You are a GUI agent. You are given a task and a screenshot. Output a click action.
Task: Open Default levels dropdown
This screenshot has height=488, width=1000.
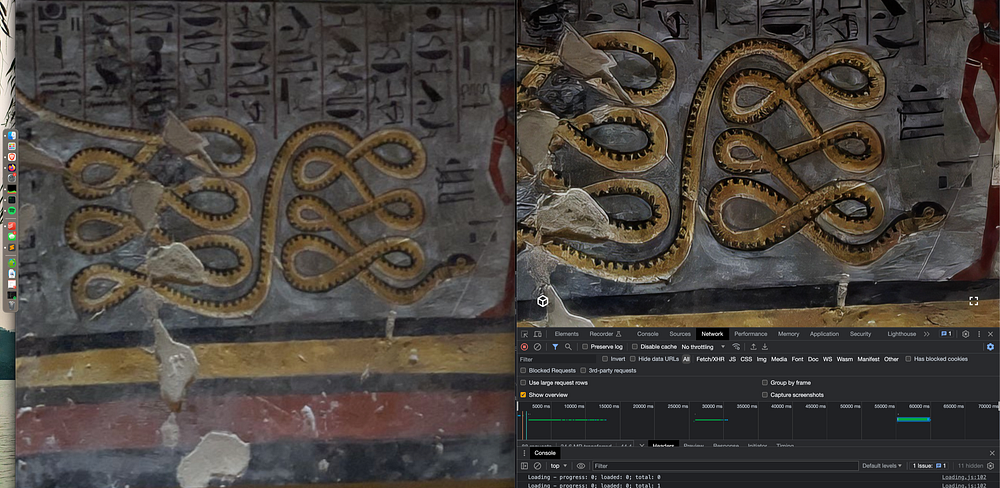click(x=883, y=466)
